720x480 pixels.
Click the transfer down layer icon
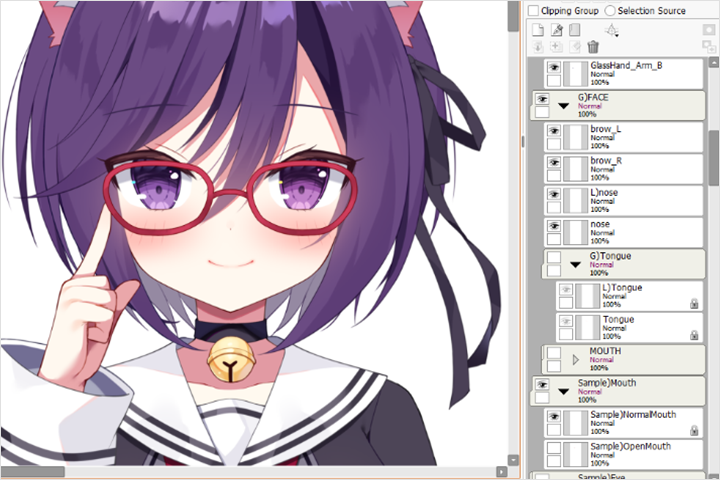pos(538,46)
